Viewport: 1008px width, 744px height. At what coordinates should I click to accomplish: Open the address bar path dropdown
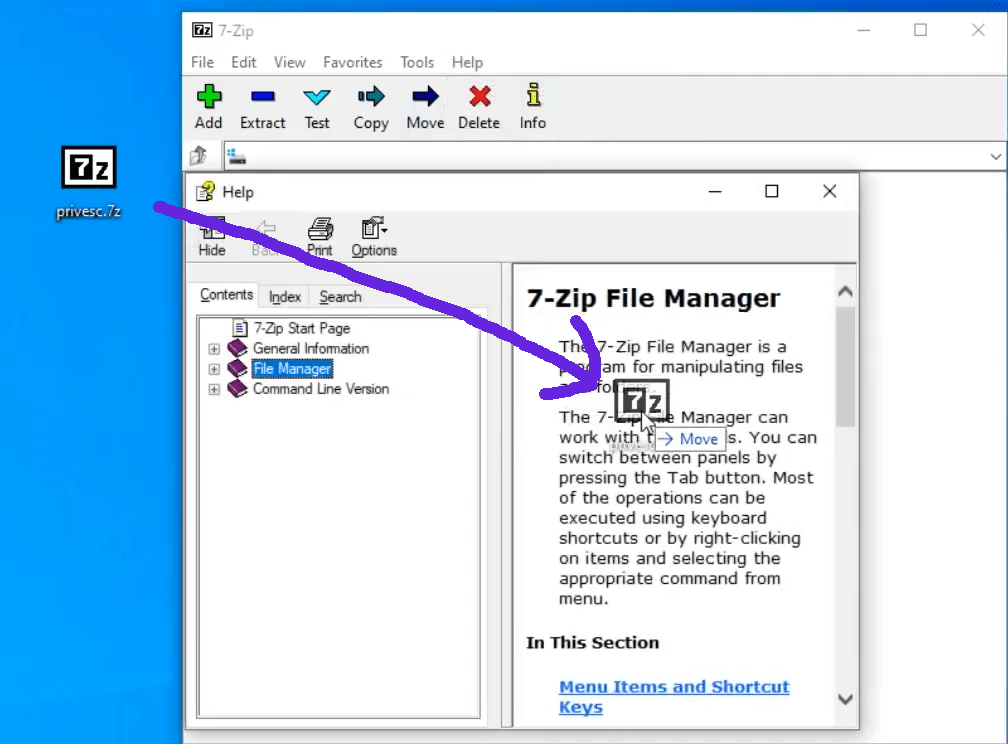pyautogui.click(x=996, y=156)
